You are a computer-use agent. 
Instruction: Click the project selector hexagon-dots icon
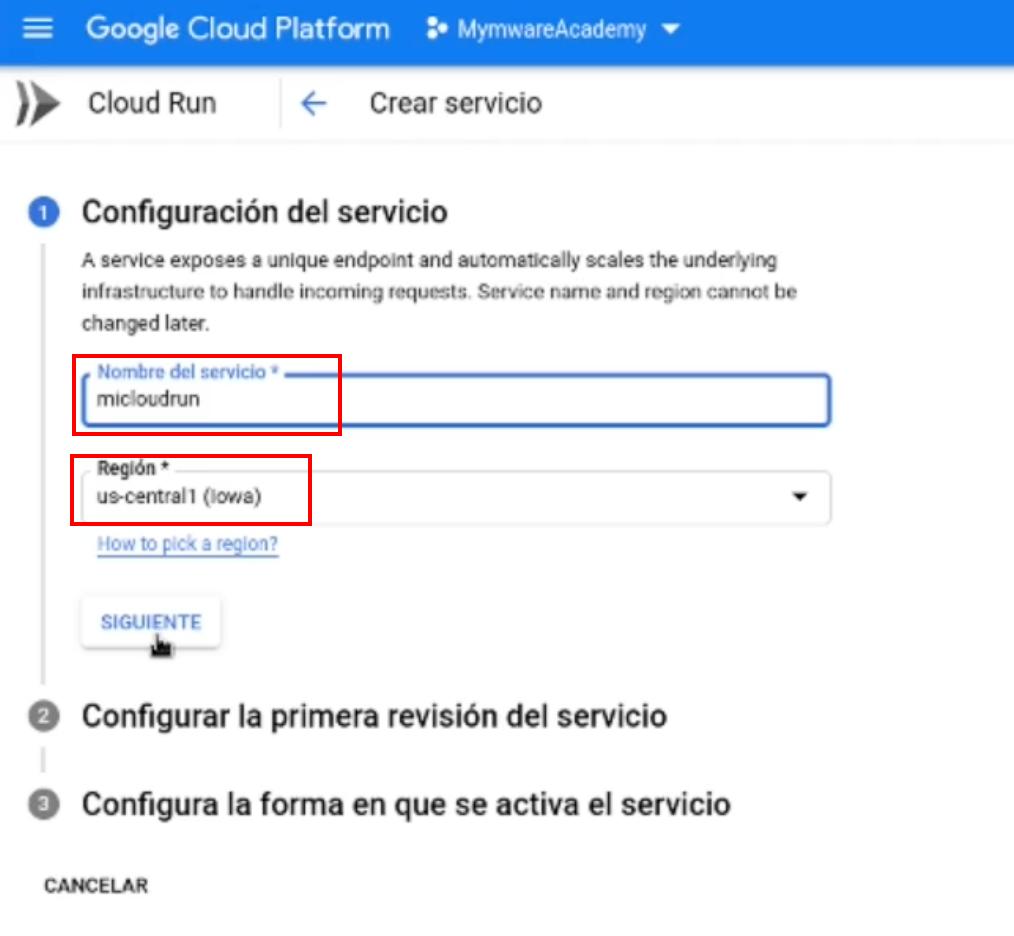436,29
